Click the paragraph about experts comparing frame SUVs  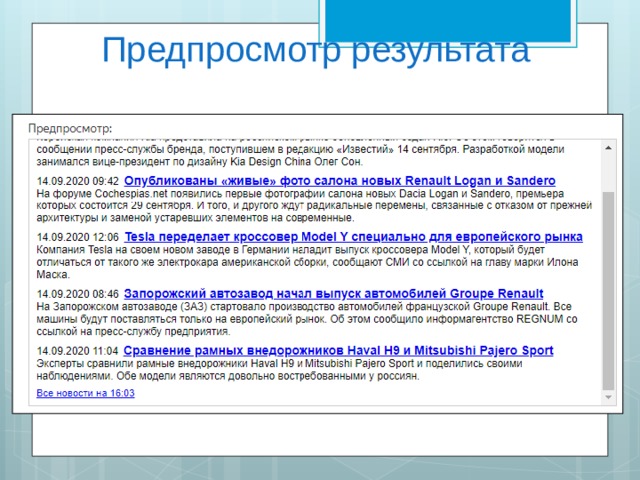click(x=279, y=369)
